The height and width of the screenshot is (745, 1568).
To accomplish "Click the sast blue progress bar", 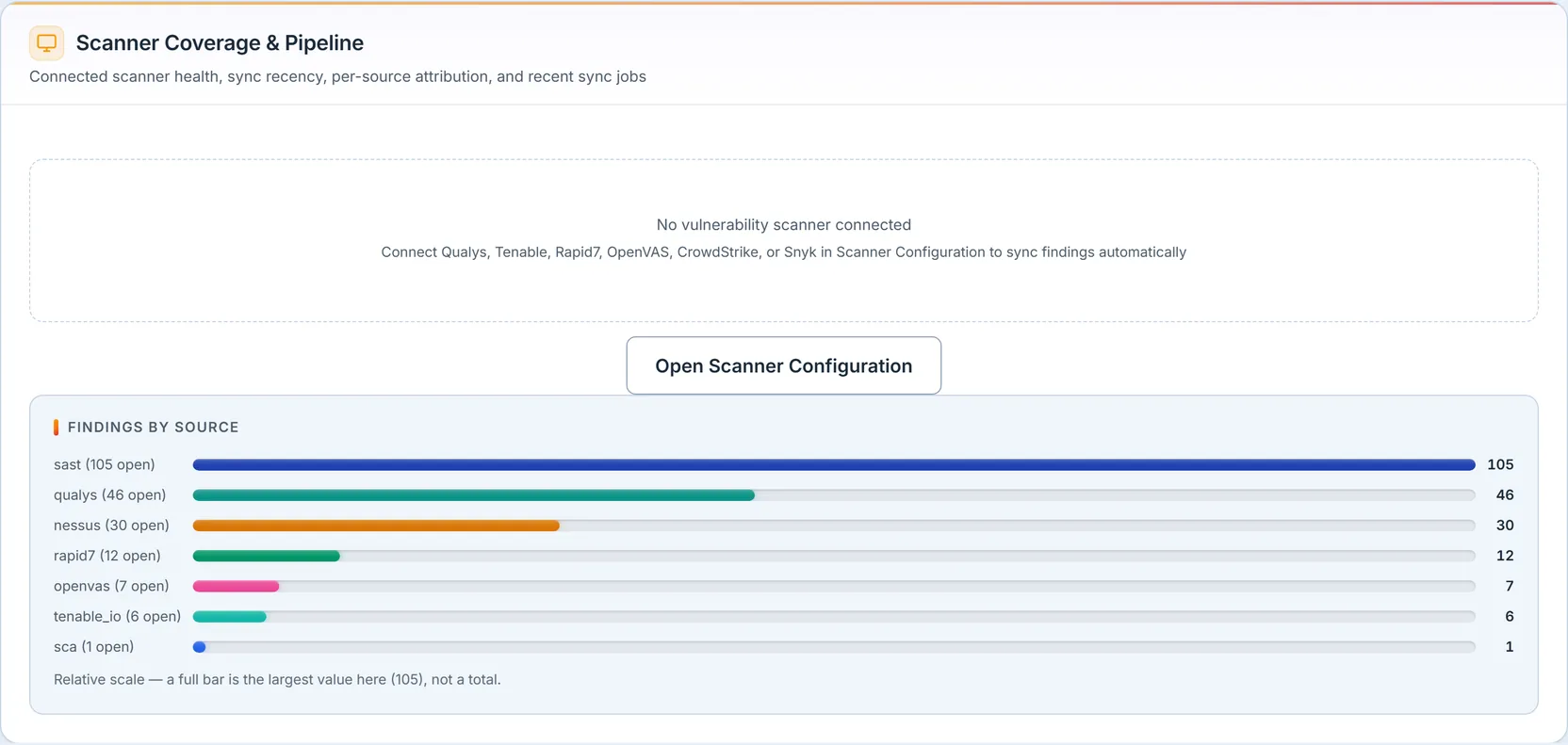I will pos(834,464).
